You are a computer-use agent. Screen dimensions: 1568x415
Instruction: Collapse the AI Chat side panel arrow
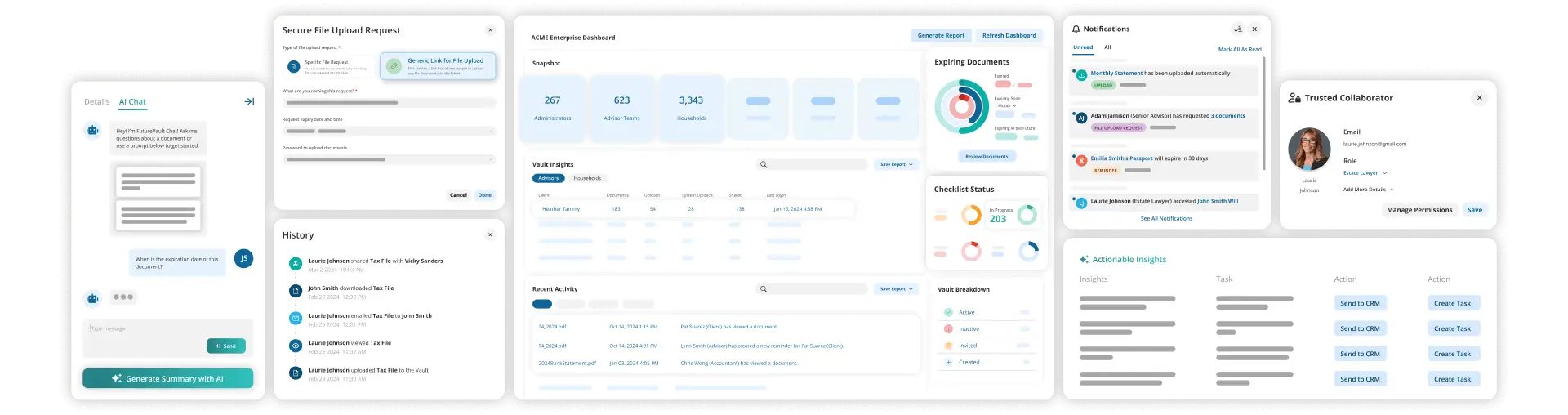pos(249,102)
